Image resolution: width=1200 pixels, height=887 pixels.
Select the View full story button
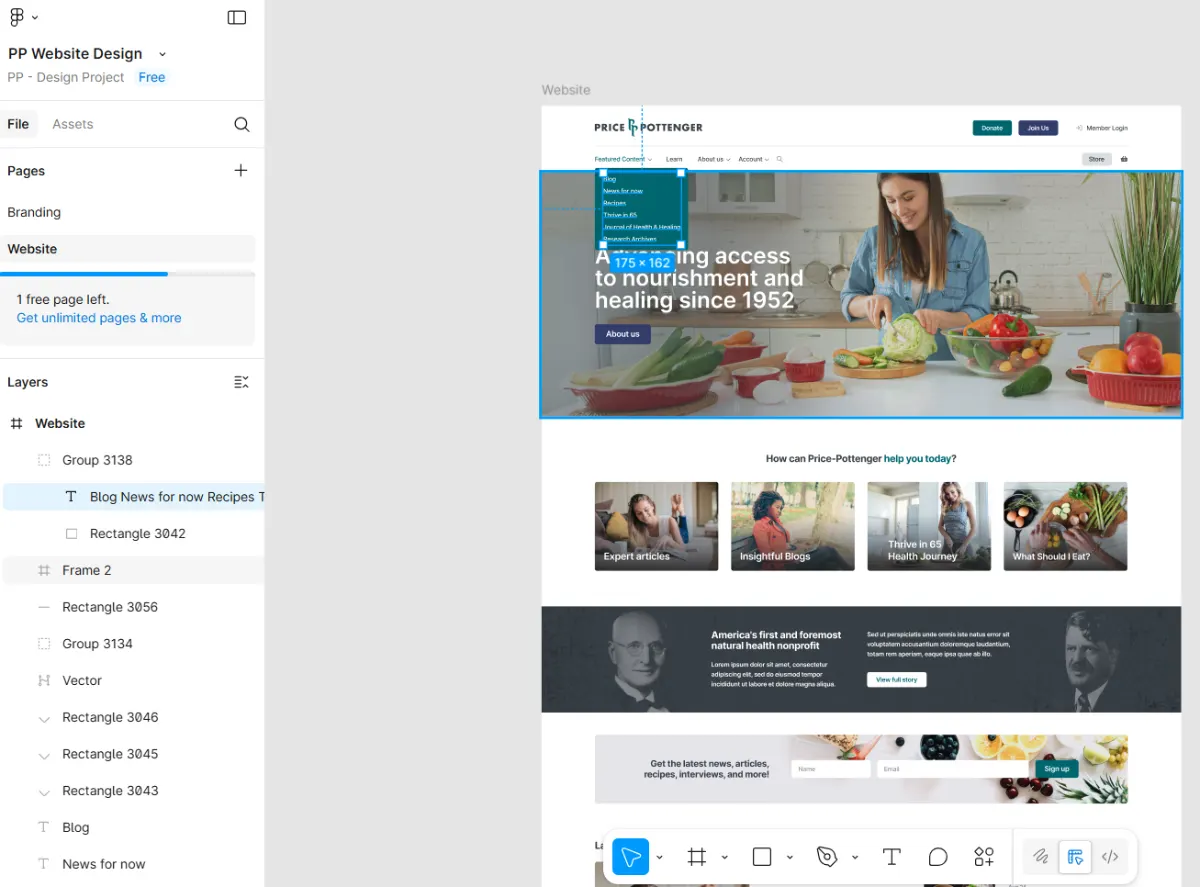pyautogui.click(x=897, y=680)
